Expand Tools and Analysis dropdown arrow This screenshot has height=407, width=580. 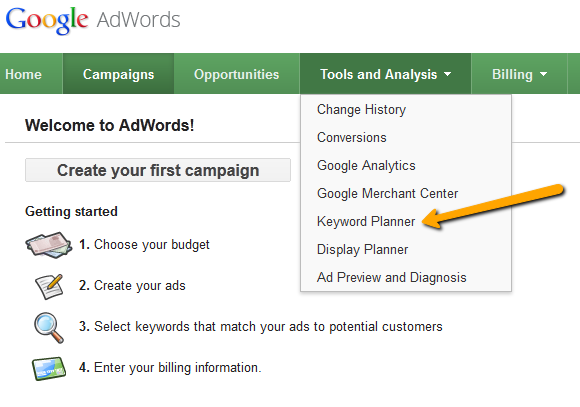pyautogui.click(x=448, y=74)
